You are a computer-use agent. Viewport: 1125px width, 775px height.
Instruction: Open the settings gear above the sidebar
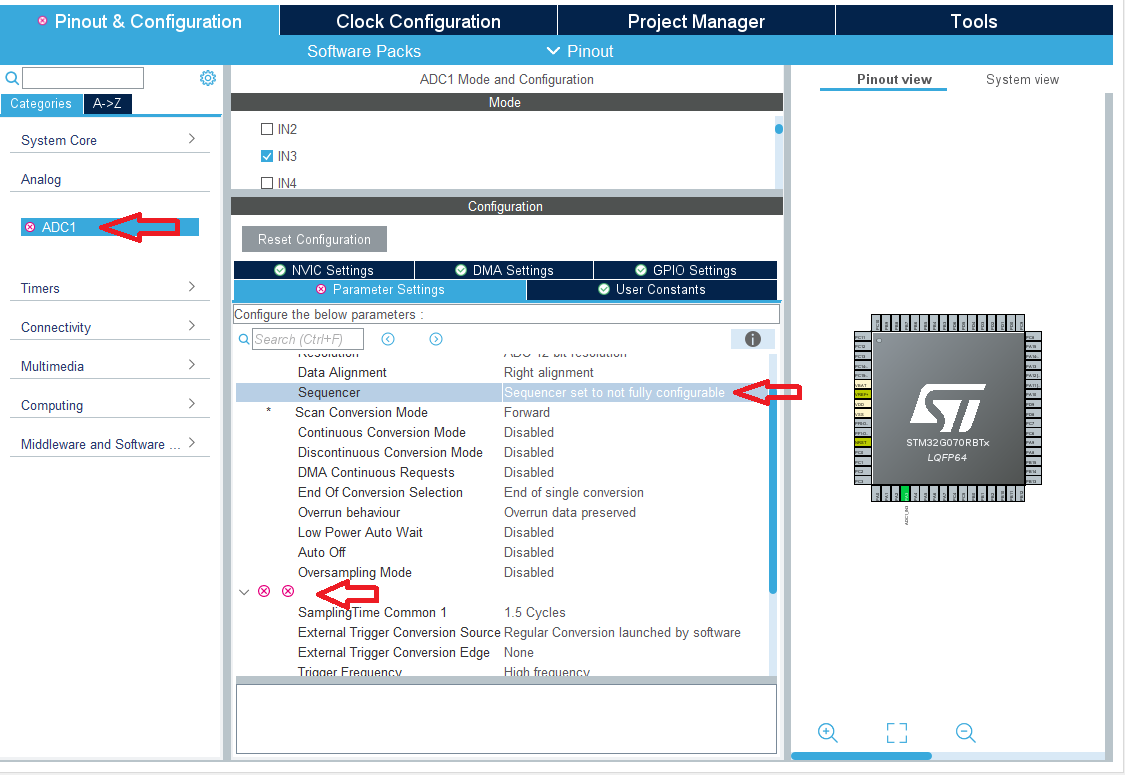tap(207, 77)
